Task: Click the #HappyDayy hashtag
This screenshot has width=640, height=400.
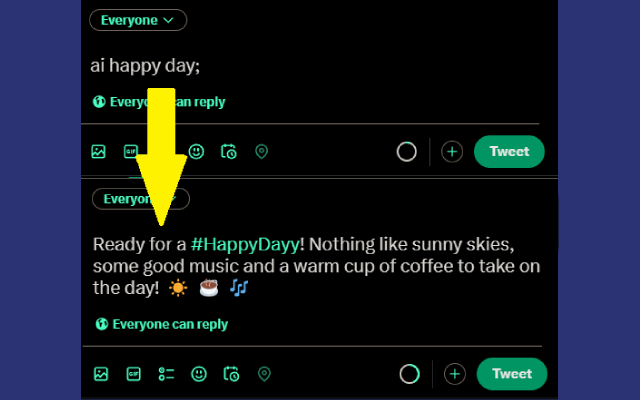Action: point(240,245)
